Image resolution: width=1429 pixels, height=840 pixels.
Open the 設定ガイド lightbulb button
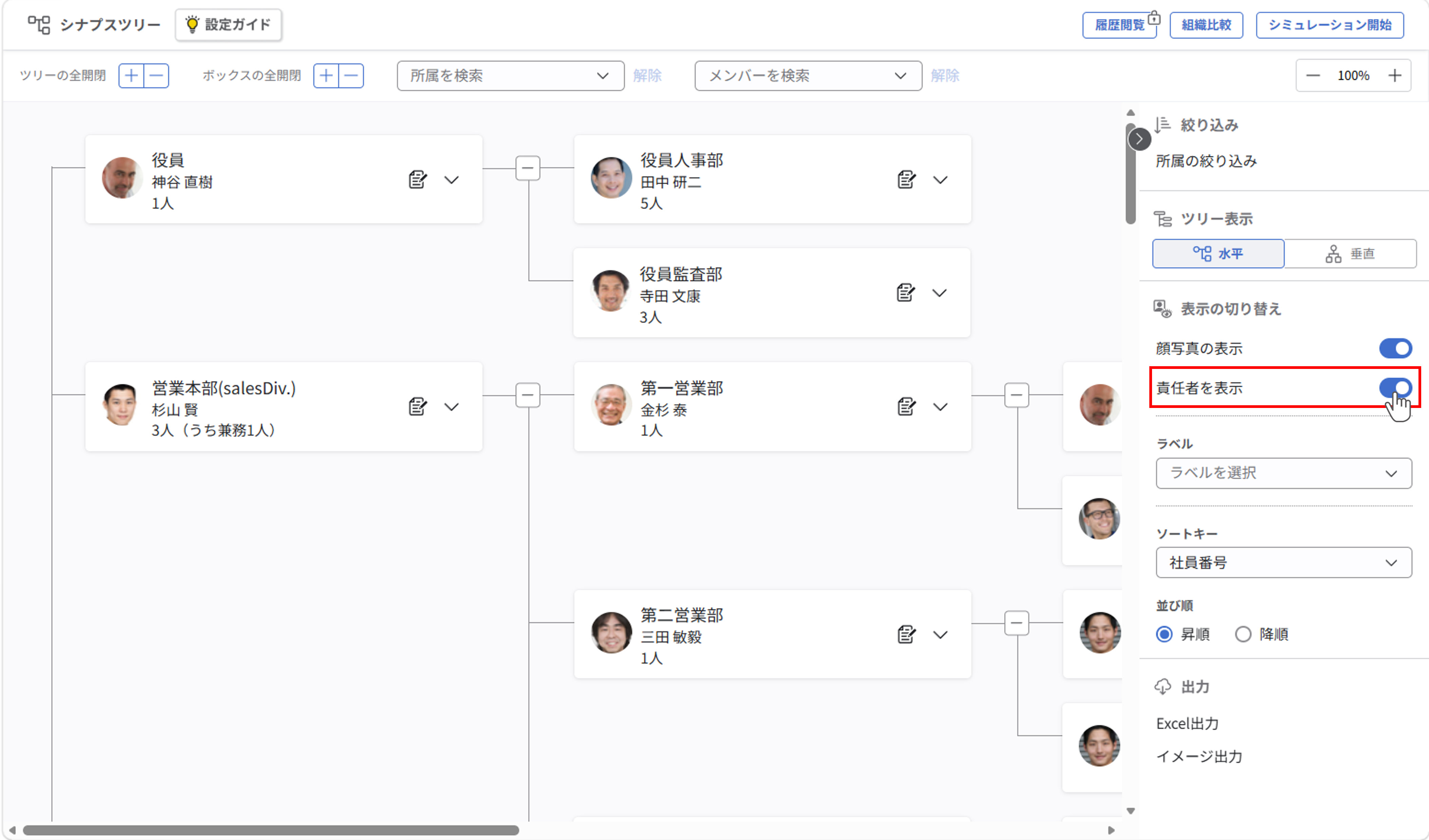click(x=228, y=24)
